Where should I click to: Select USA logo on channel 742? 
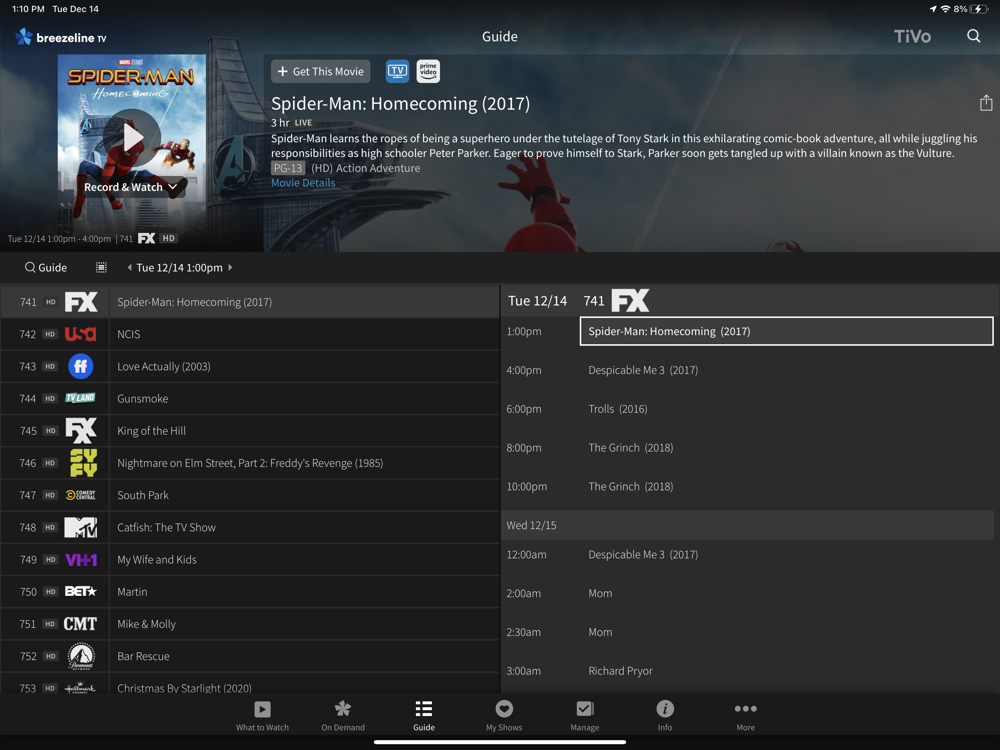[81, 334]
